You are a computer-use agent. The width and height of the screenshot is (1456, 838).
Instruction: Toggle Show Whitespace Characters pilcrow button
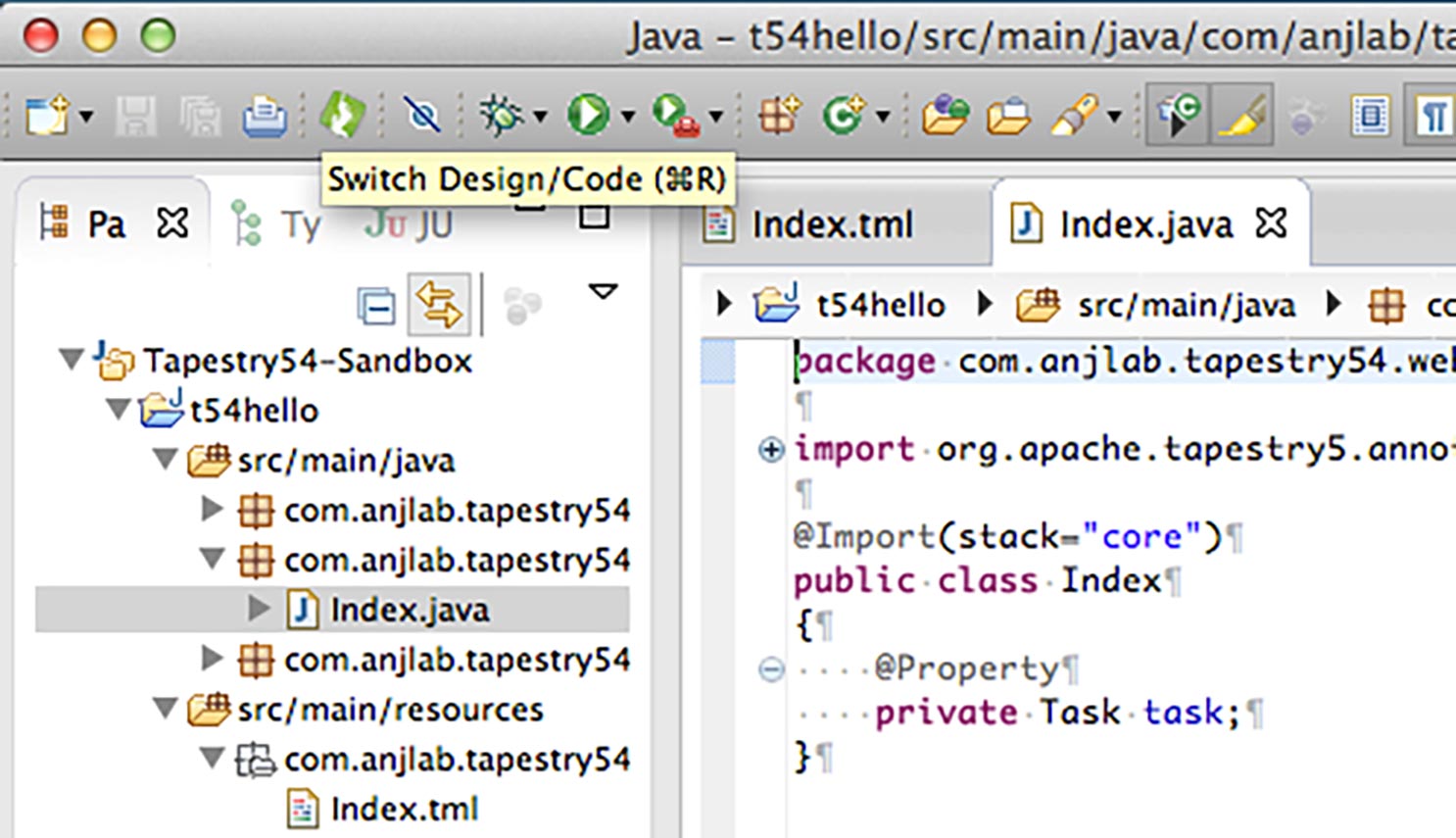(x=1433, y=117)
